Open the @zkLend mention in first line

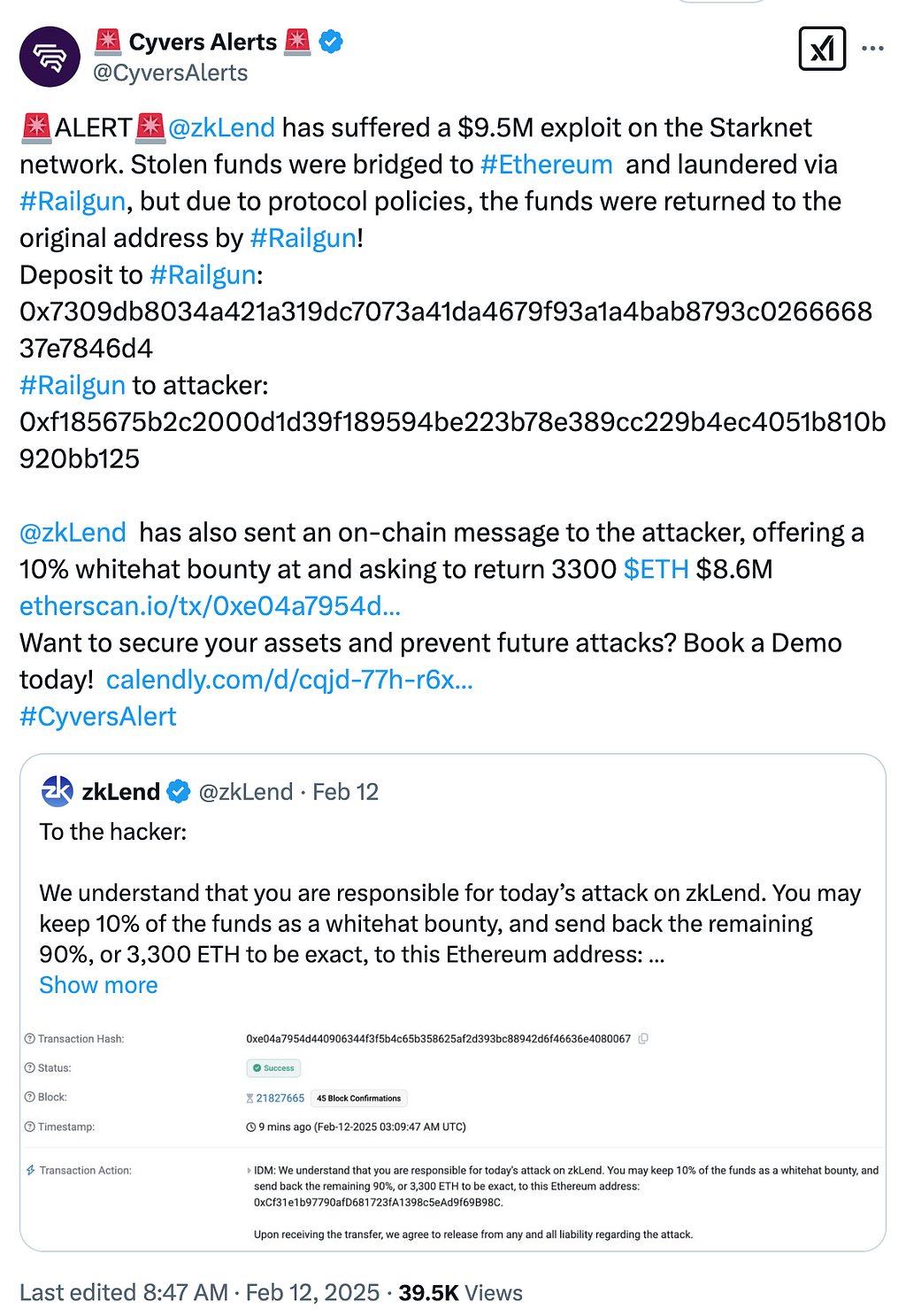221,127
